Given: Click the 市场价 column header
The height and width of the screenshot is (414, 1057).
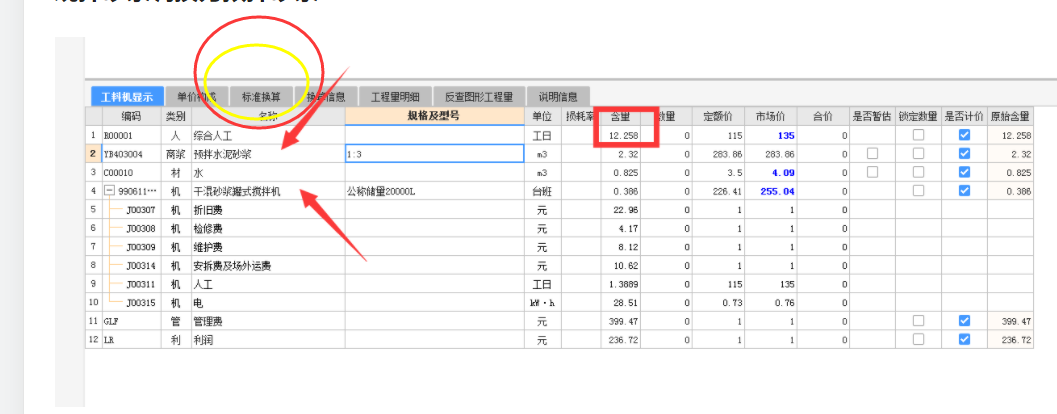Looking at the screenshot, I should point(771,116).
